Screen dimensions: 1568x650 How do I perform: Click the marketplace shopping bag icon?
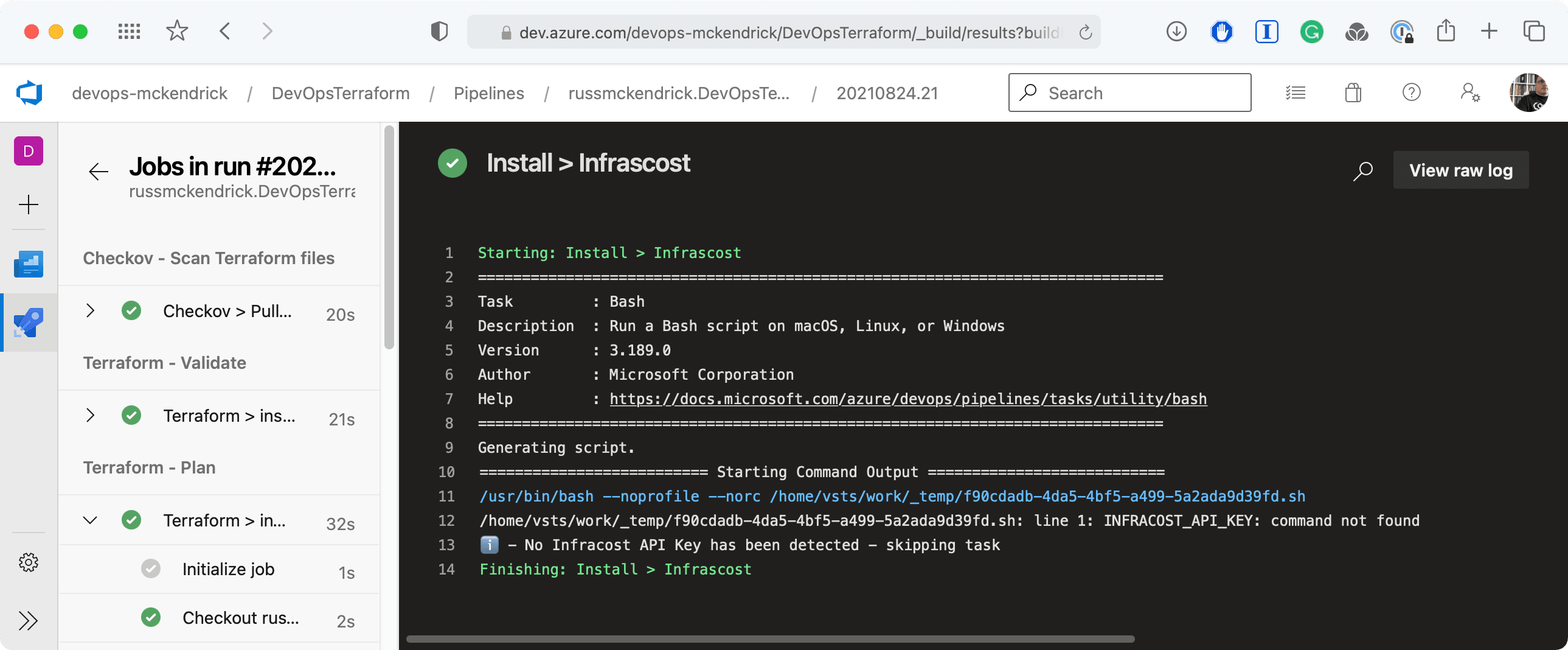click(x=1353, y=93)
